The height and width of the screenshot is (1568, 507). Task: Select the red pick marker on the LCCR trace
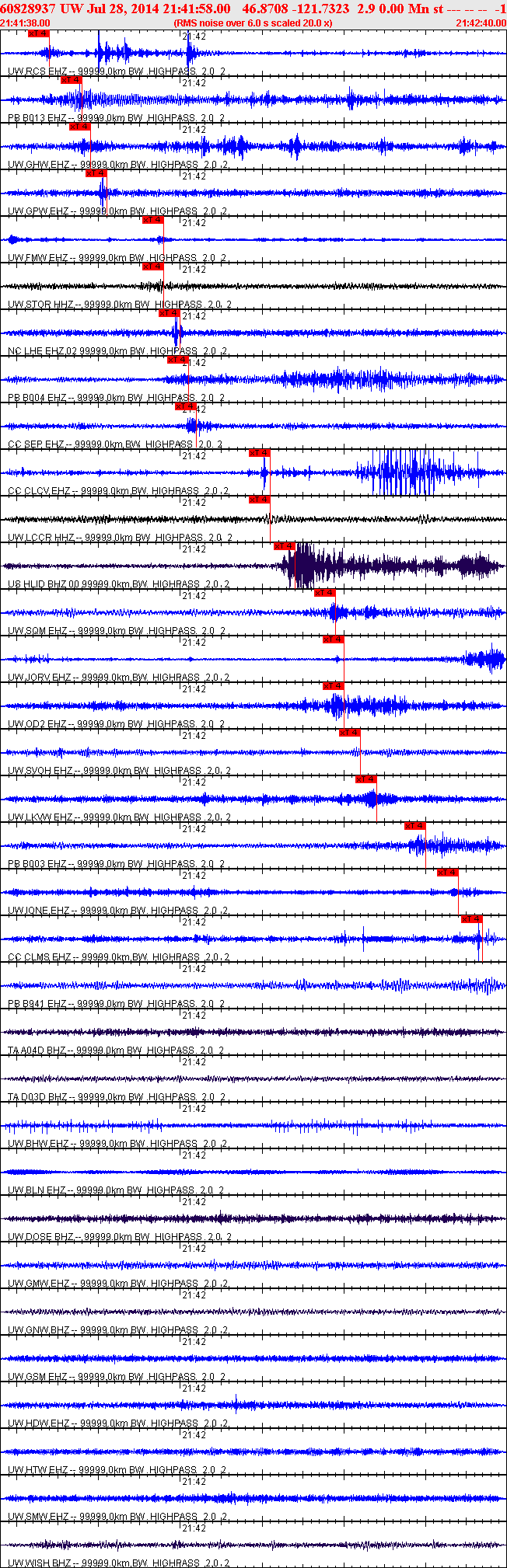[x=259, y=500]
